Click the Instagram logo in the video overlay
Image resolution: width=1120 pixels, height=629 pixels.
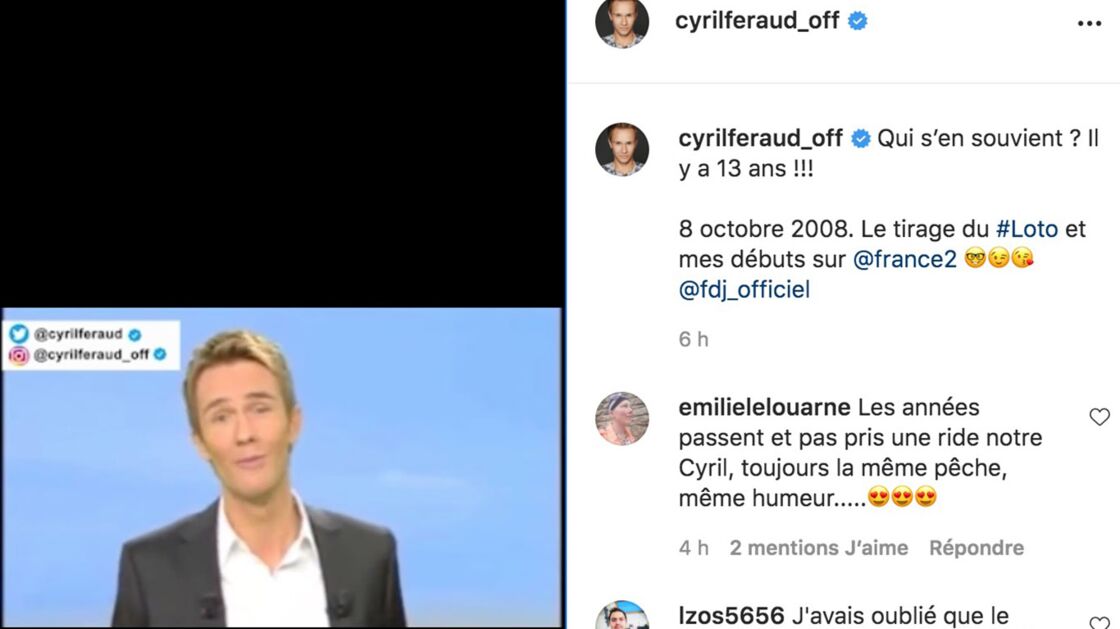(19, 355)
